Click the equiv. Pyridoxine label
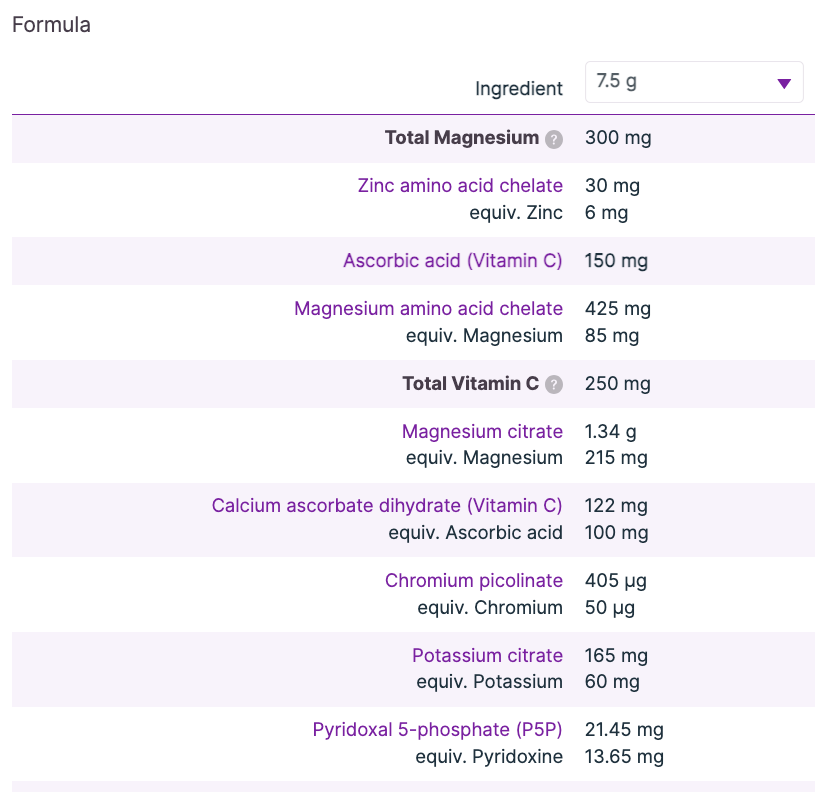The height and width of the screenshot is (792, 828). 489,756
